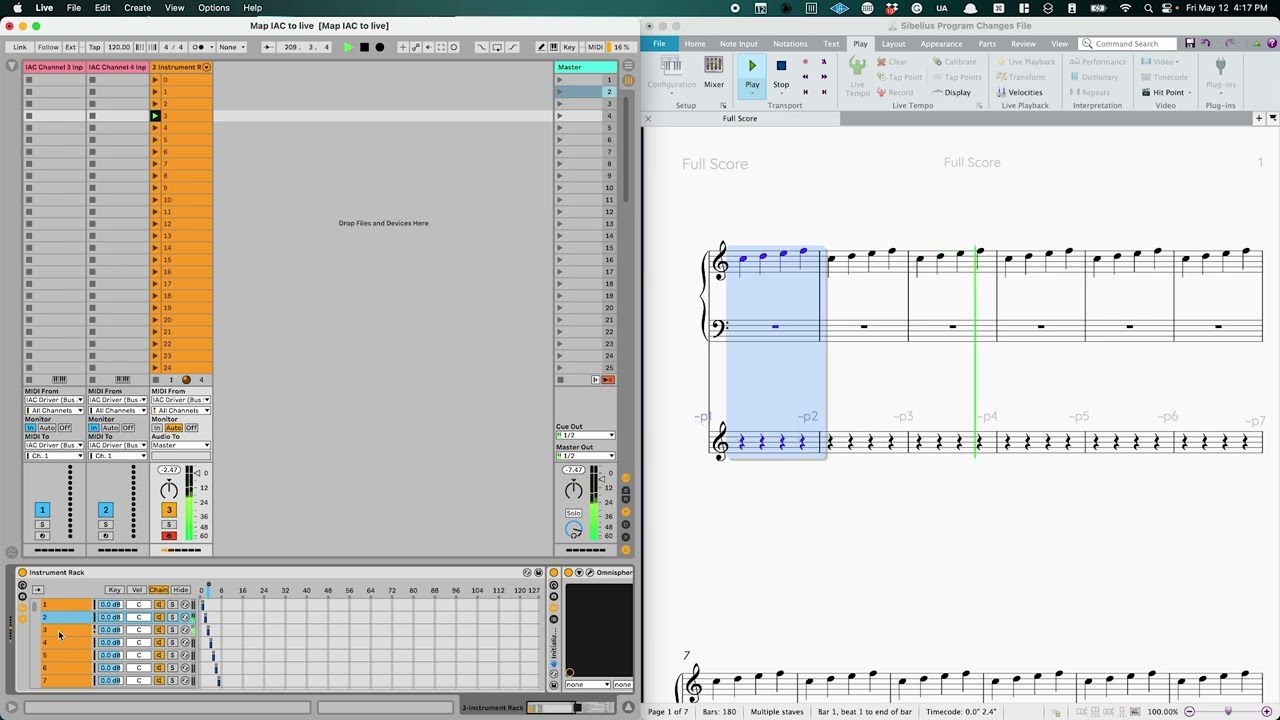Open track 1 MIDI To Ch. 1 dropdown
This screenshot has width=1280, height=720.
pyautogui.click(x=54, y=456)
